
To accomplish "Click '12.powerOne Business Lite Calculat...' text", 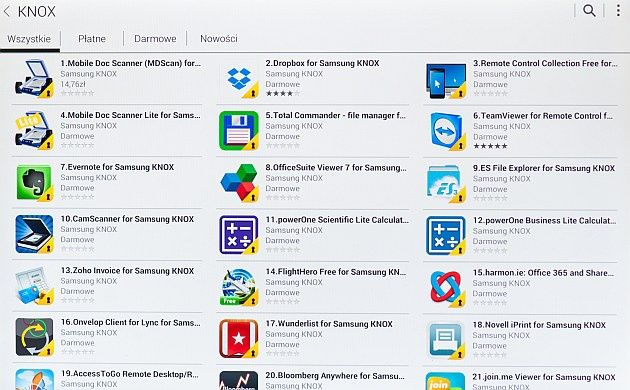I will 544,221.
